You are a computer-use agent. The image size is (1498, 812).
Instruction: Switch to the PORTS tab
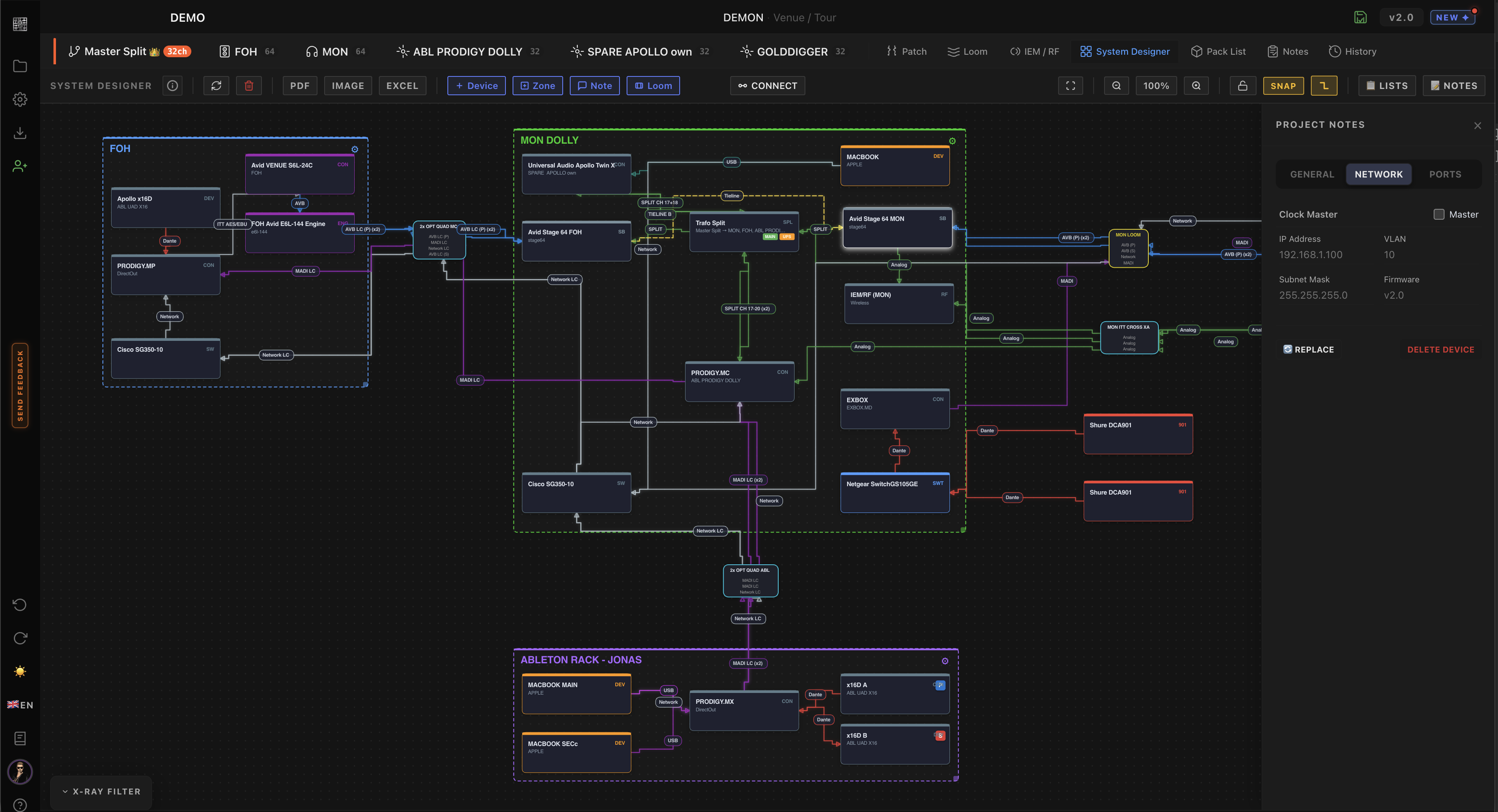tap(1445, 174)
